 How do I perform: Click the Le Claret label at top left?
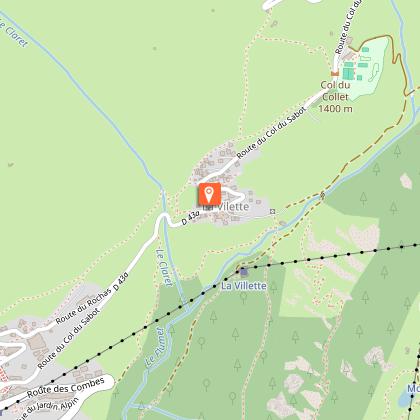pos(13,34)
